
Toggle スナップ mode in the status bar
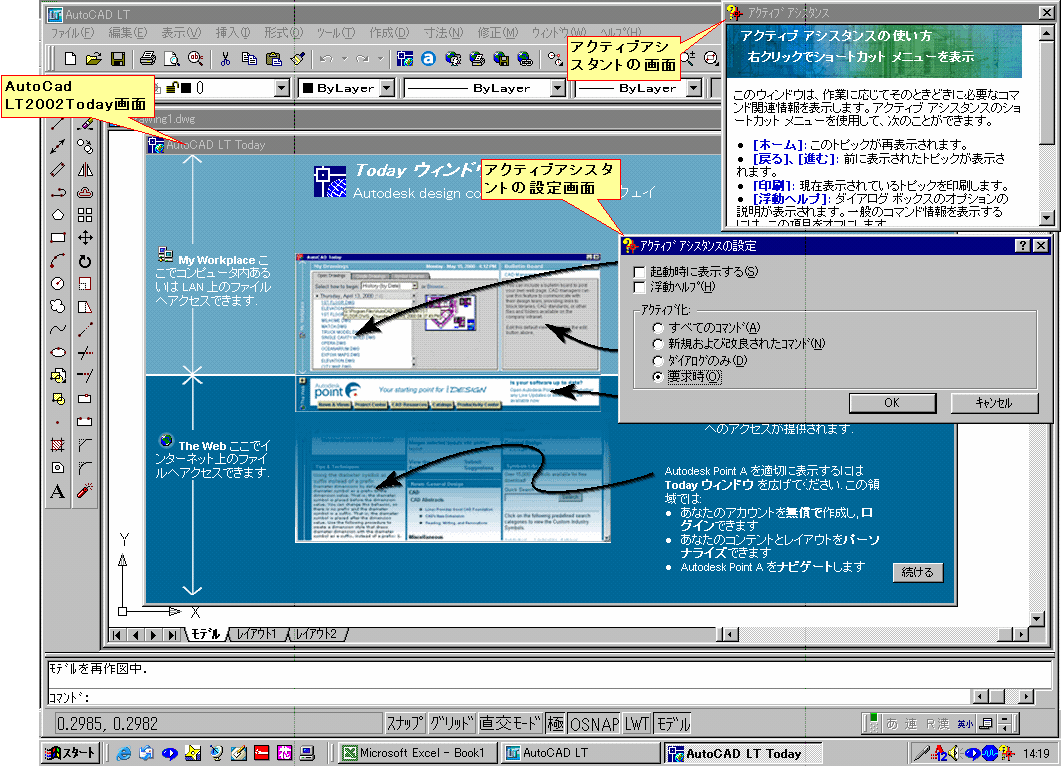click(406, 724)
